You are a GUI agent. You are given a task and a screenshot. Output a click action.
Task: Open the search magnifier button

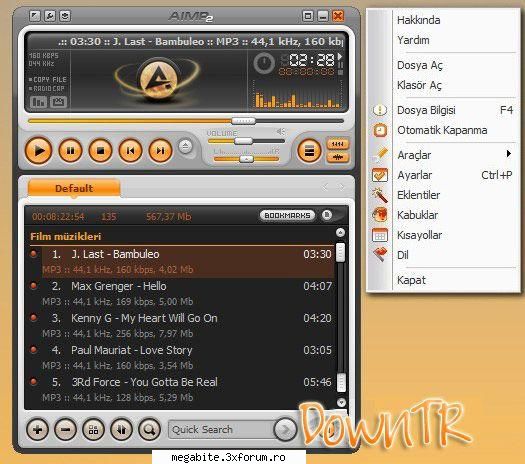149,429
